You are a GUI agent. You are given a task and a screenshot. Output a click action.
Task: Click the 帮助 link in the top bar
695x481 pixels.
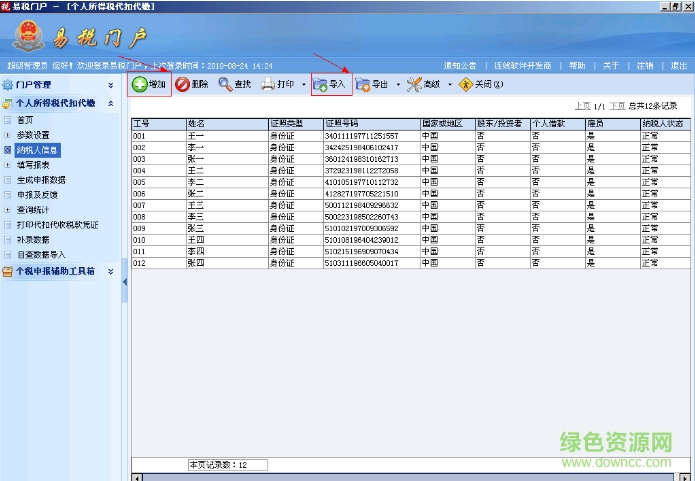tap(577, 66)
